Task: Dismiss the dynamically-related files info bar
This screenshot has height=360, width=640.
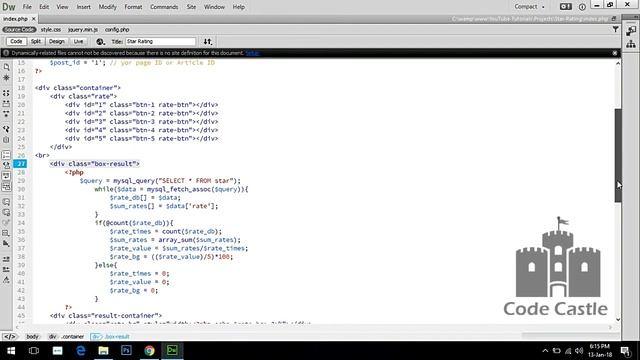Action: click(x=615, y=53)
